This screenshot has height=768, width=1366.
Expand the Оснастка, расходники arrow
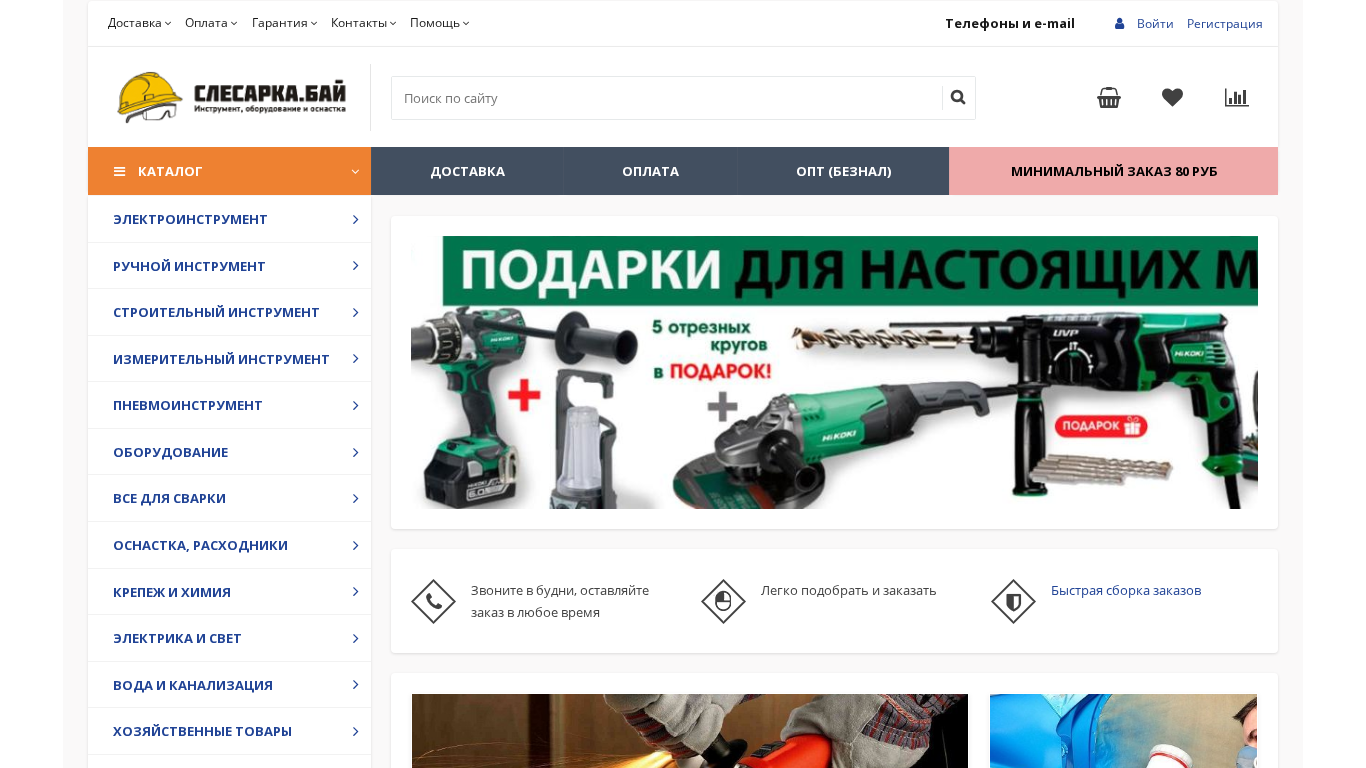355,545
